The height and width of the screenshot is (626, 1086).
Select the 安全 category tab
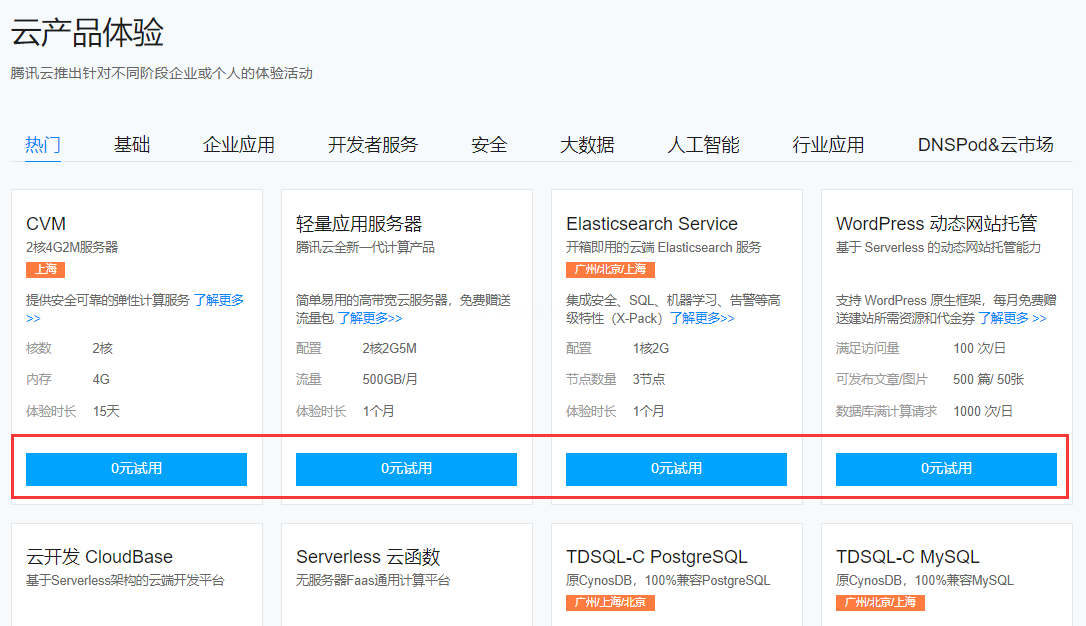pyautogui.click(x=489, y=145)
